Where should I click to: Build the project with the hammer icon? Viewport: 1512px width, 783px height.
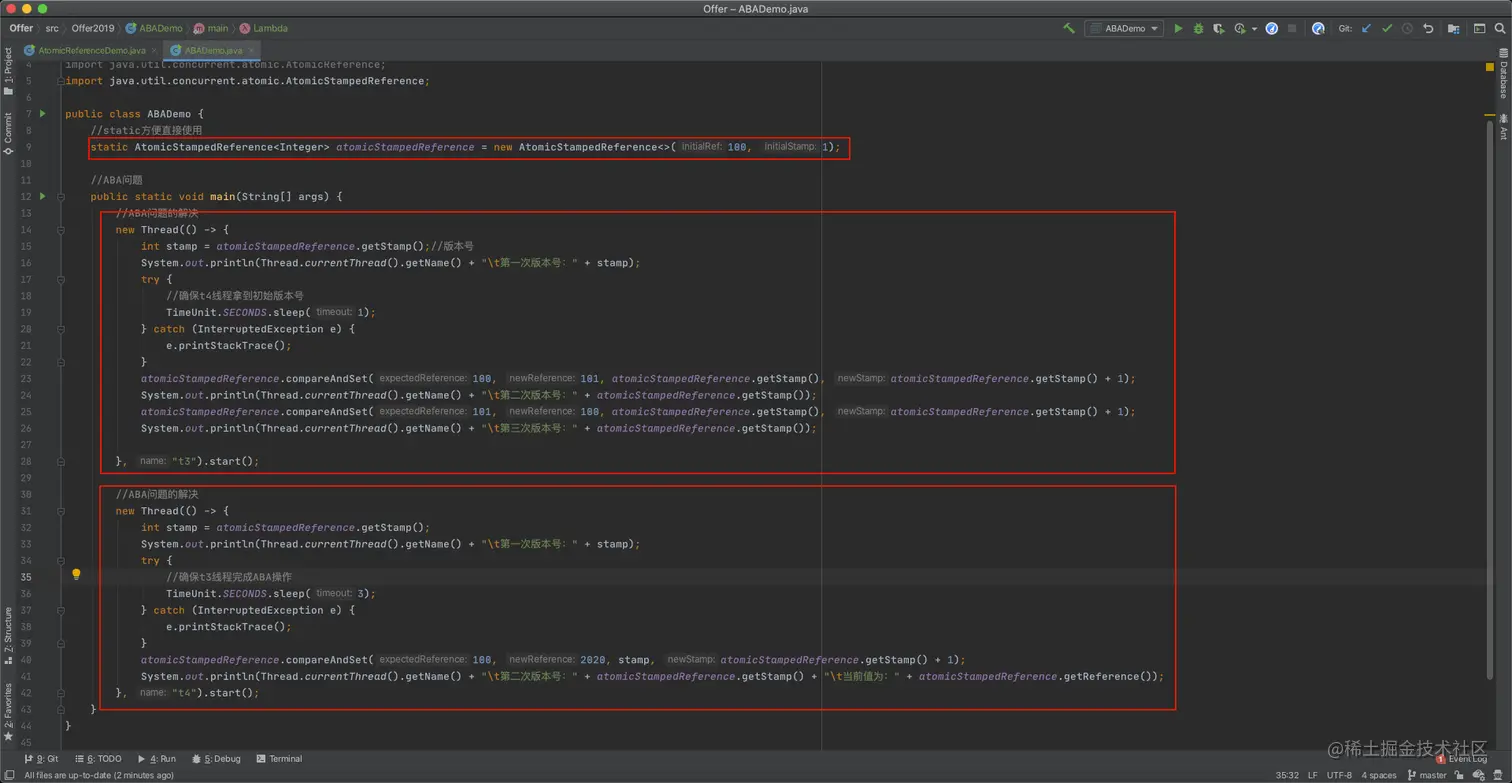(1069, 28)
